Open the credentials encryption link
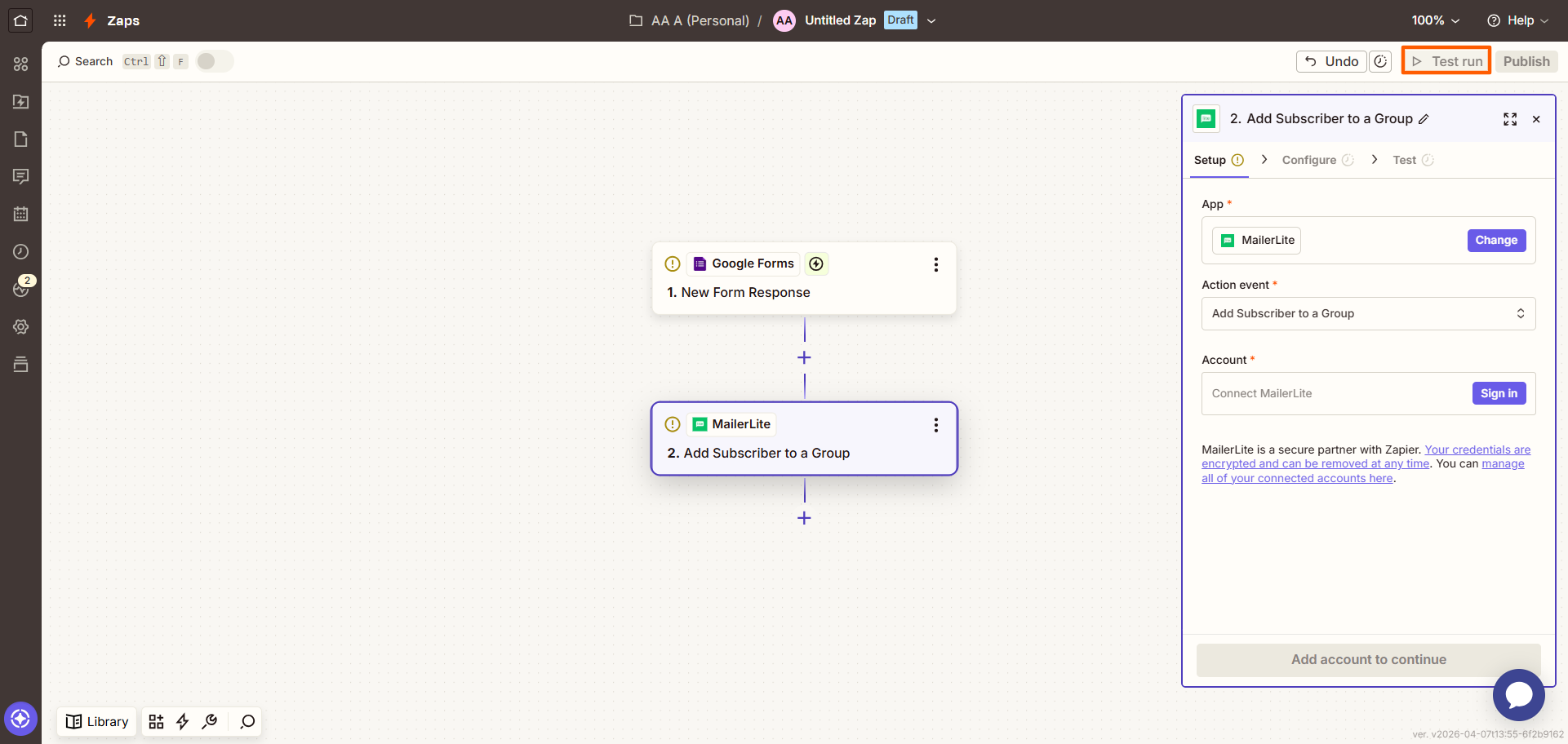This screenshot has width=1568, height=744. click(x=1366, y=457)
